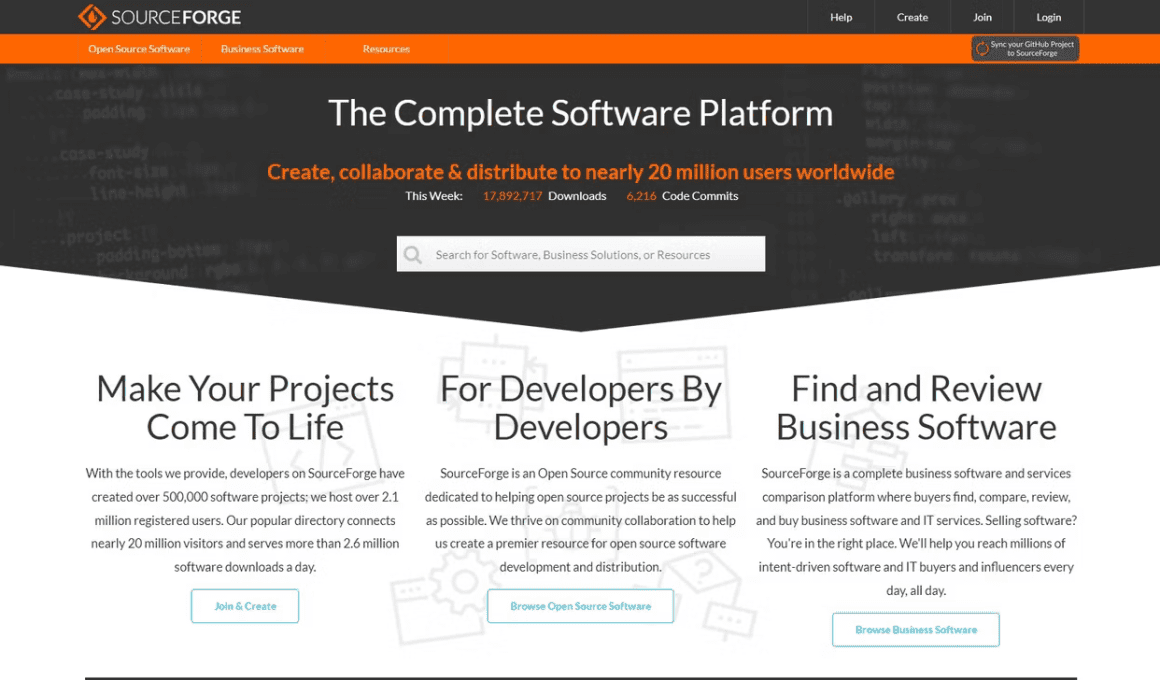Click the Make Your Projects Come To Life heading
The height and width of the screenshot is (680, 1160).
(245, 408)
